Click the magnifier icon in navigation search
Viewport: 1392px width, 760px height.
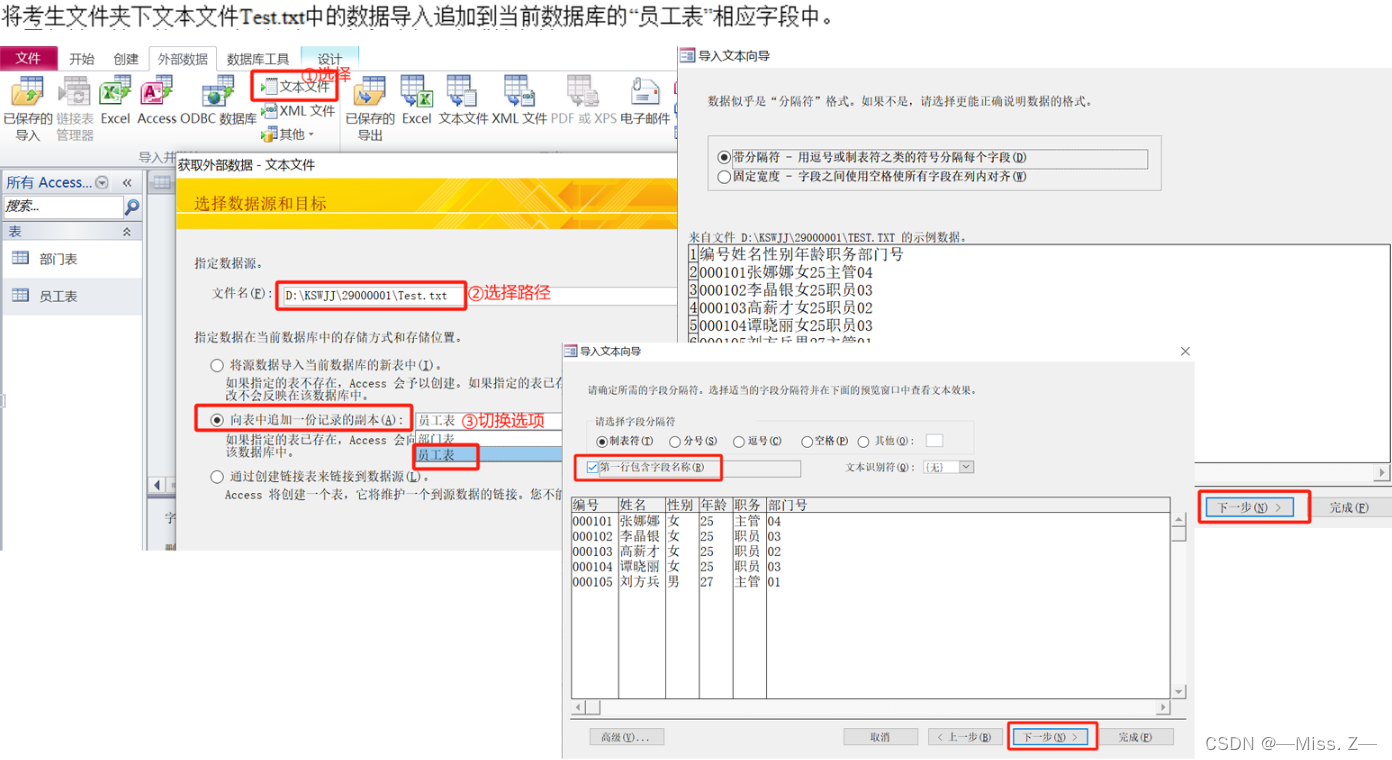point(131,207)
